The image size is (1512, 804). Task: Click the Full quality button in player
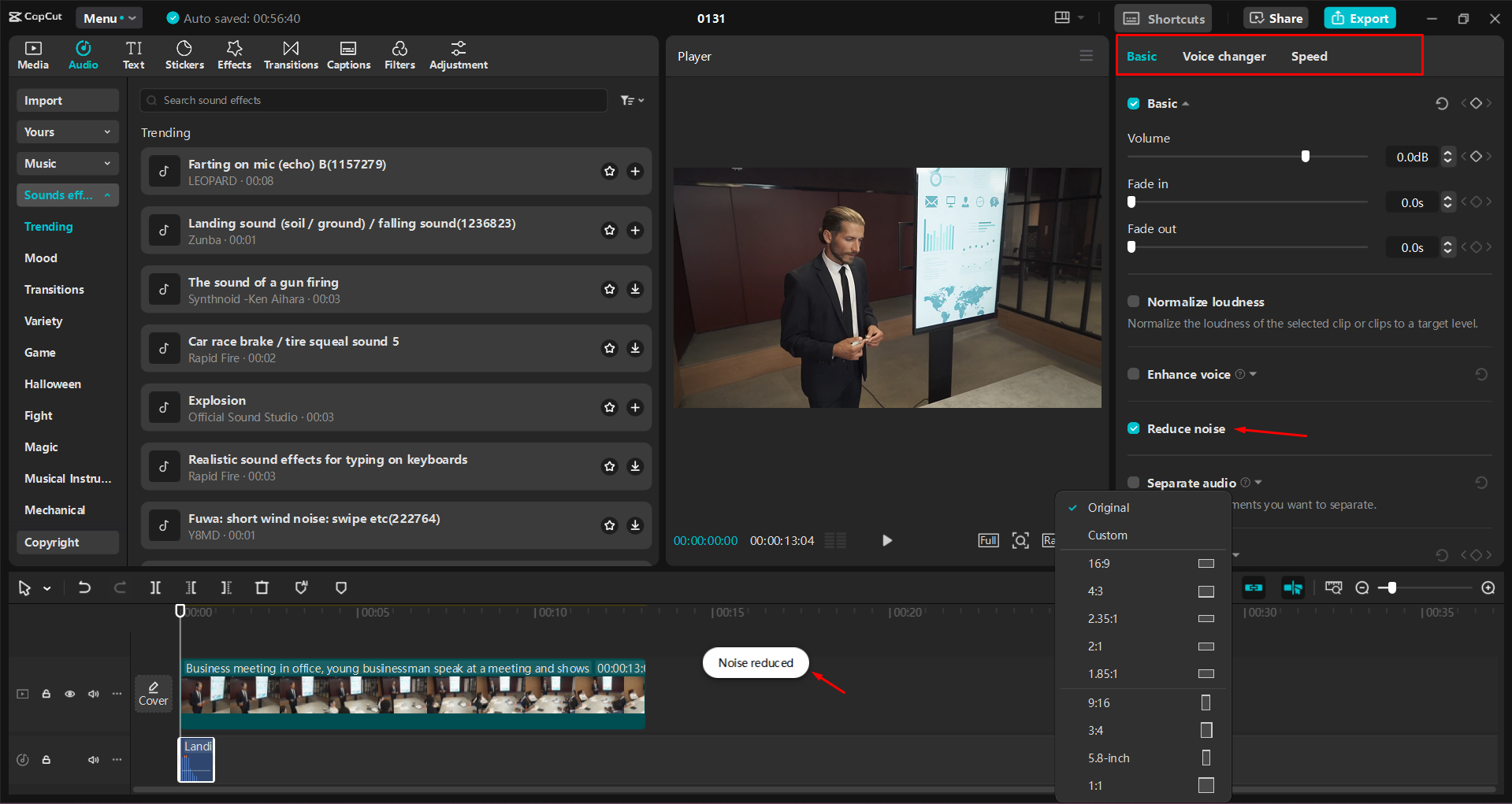988,540
